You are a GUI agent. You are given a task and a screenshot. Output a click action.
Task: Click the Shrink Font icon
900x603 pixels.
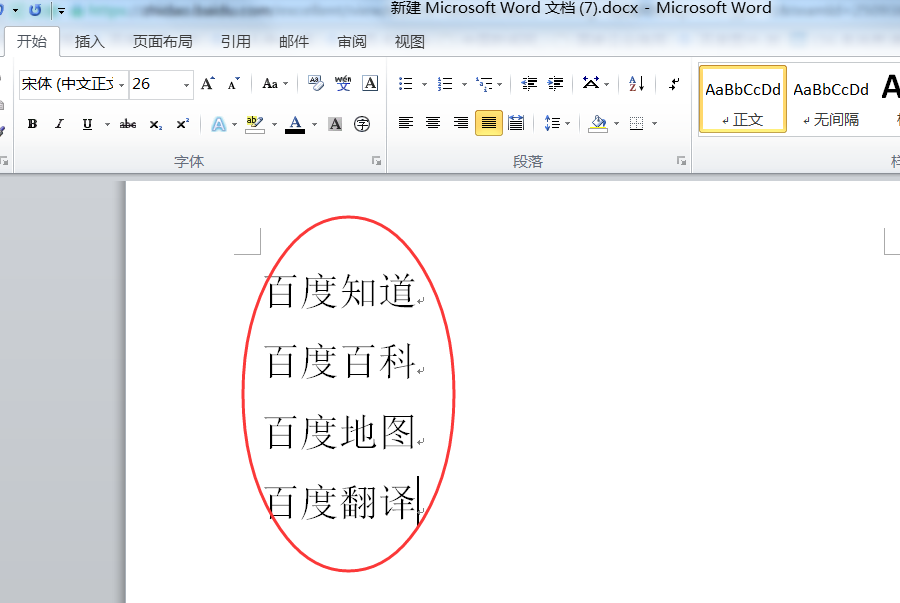coord(233,84)
